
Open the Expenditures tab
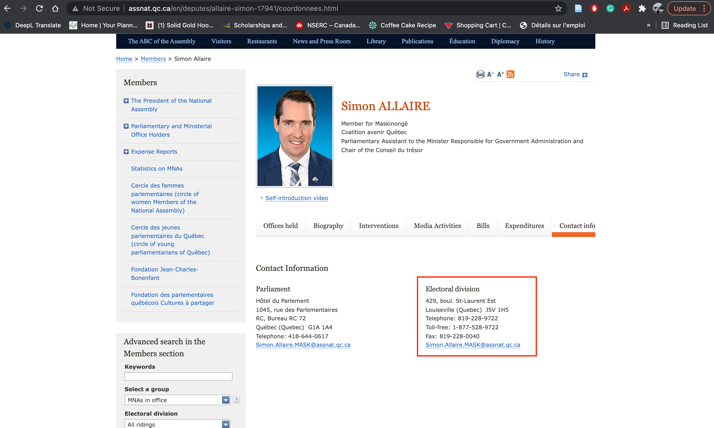point(524,226)
